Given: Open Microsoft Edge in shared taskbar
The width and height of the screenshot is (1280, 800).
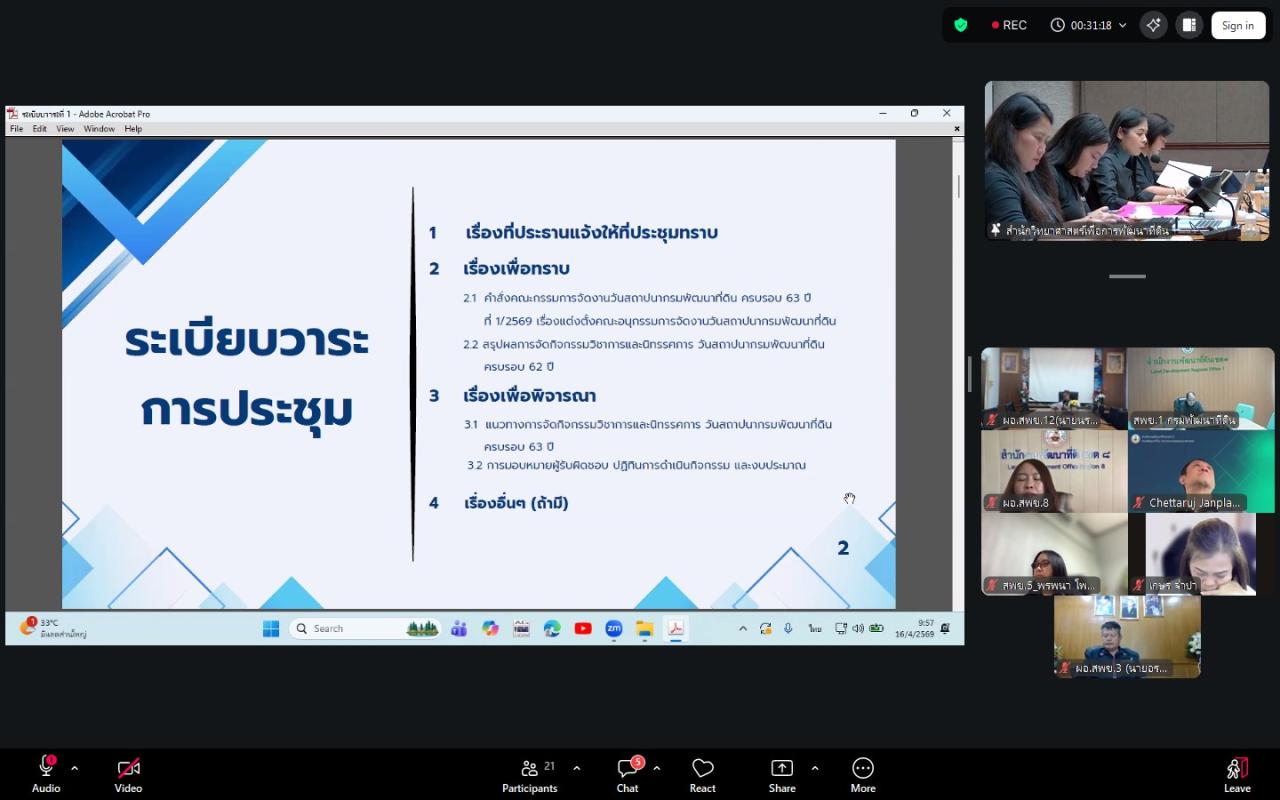Looking at the screenshot, I should pos(552,628).
